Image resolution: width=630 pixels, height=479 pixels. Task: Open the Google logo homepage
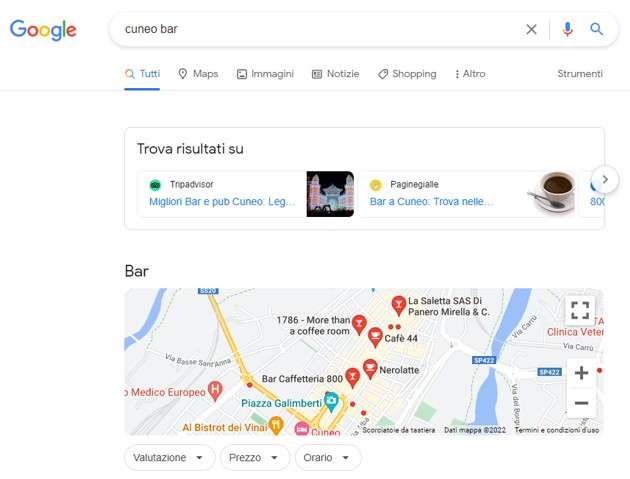pos(43,29)
